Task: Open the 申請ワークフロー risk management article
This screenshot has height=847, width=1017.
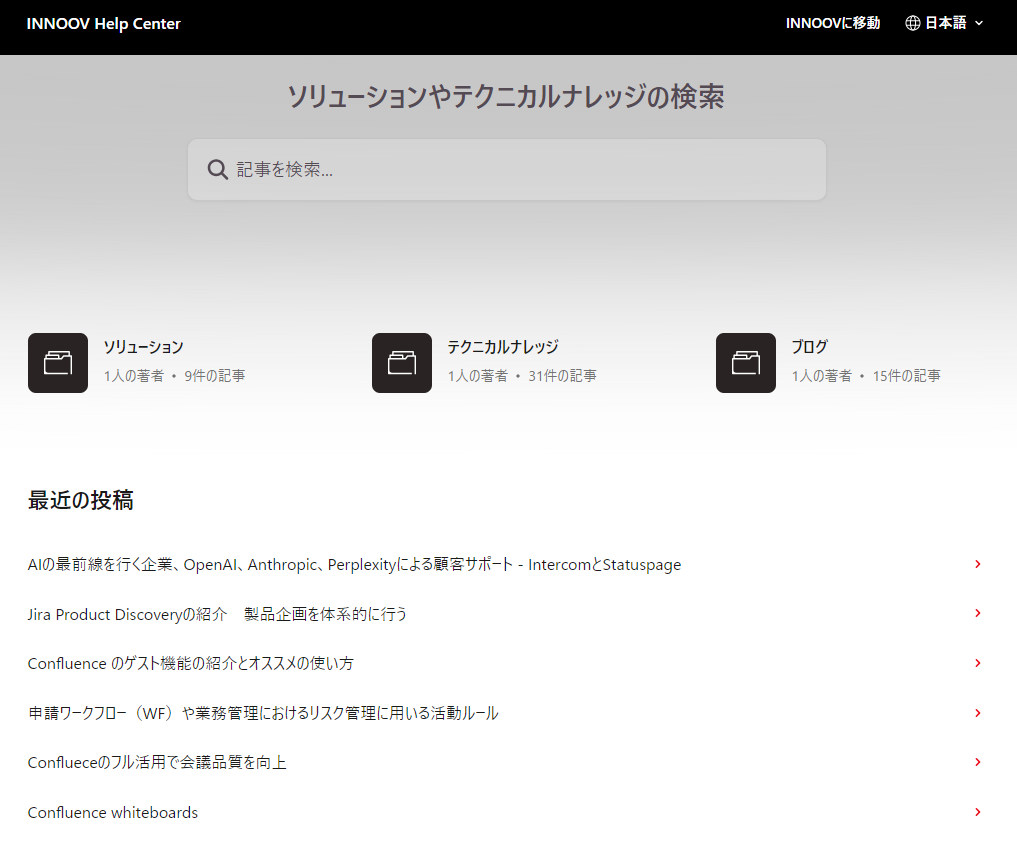Action: tap(264, 713)
